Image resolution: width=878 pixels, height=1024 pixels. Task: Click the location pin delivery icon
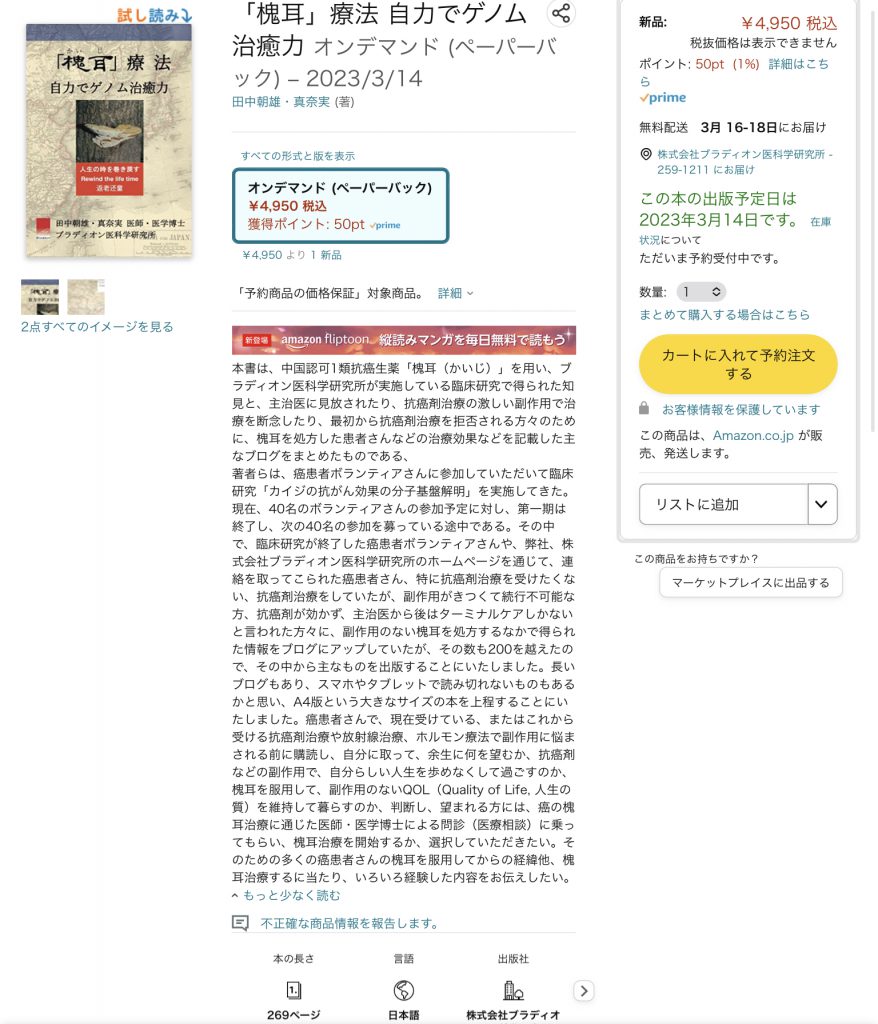pos(645,154)
